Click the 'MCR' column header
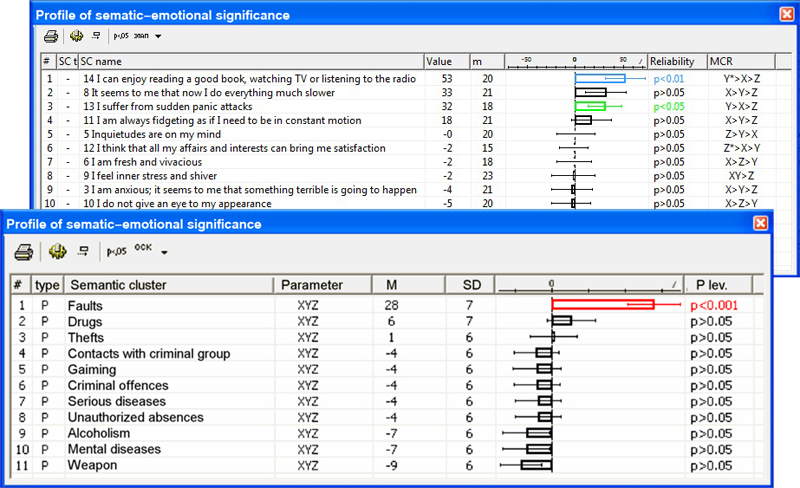The image size is (800, 488). point(741,61)
